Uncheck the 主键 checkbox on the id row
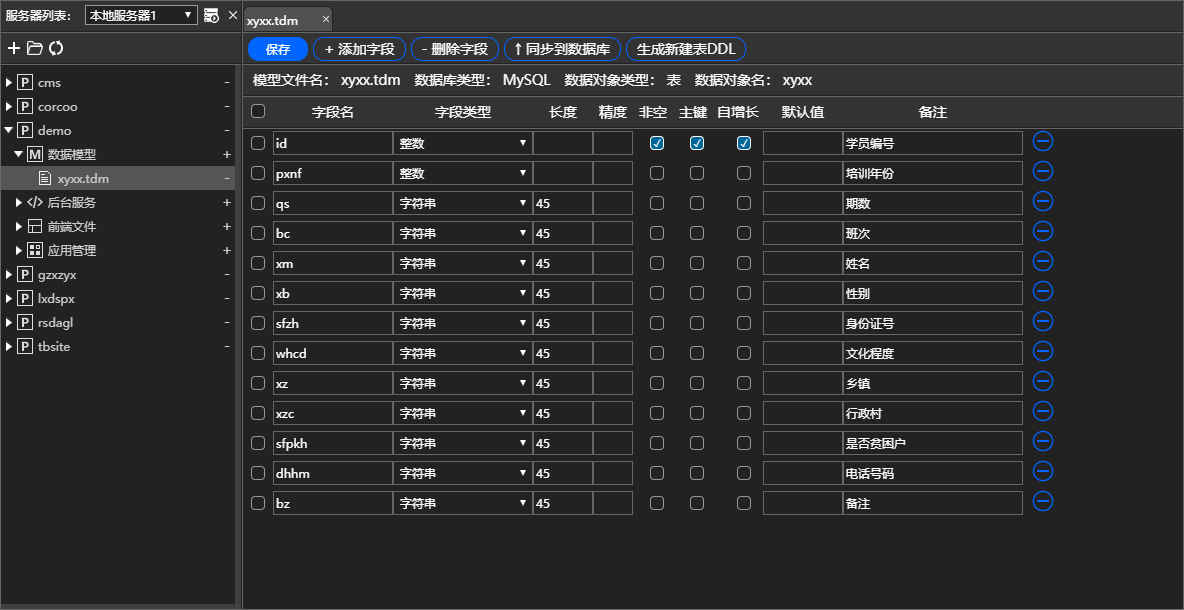The height and width of the screenshot is (610, 1184). coord(696,143)
